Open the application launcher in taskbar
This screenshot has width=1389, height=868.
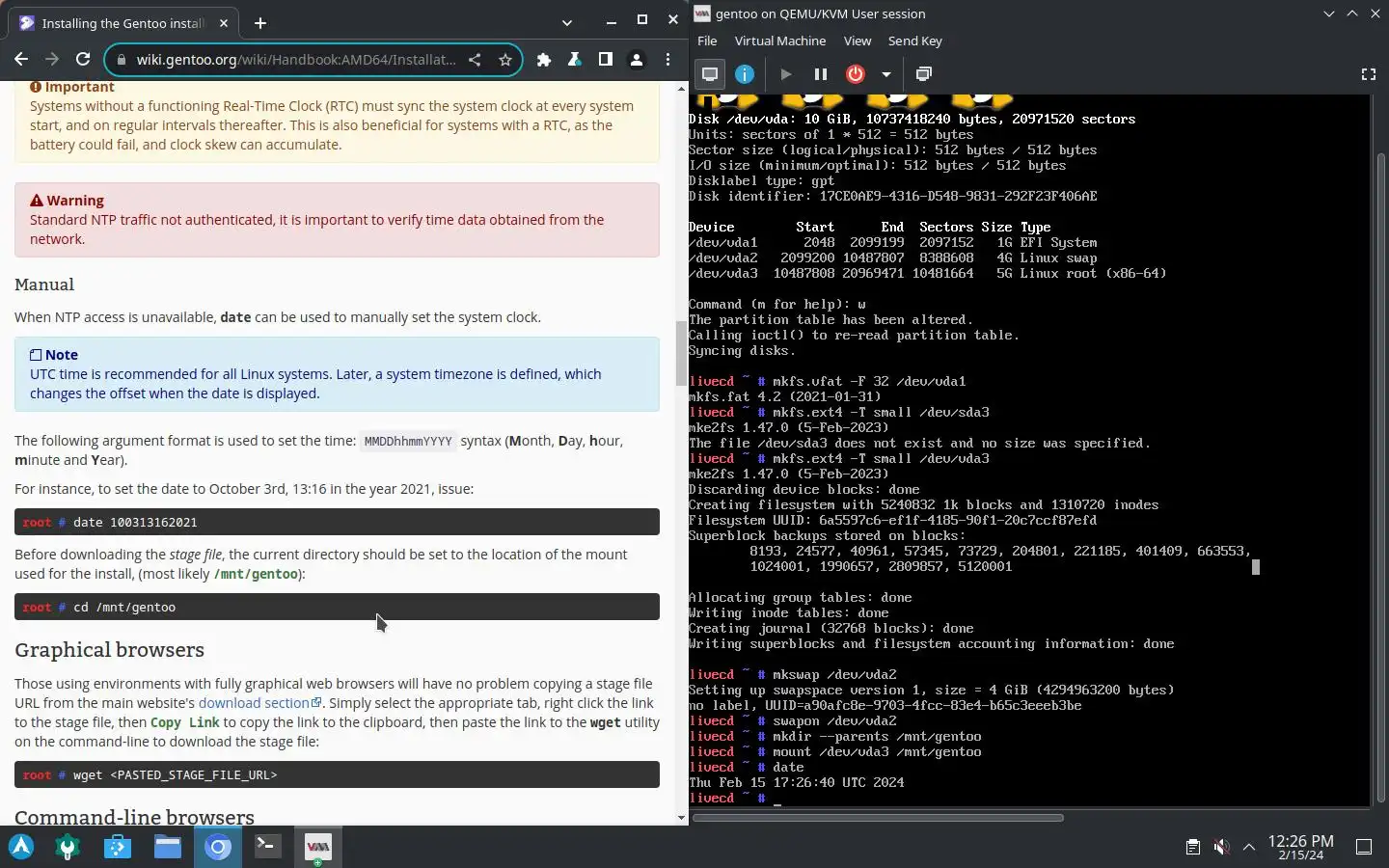tap(21, 847)
